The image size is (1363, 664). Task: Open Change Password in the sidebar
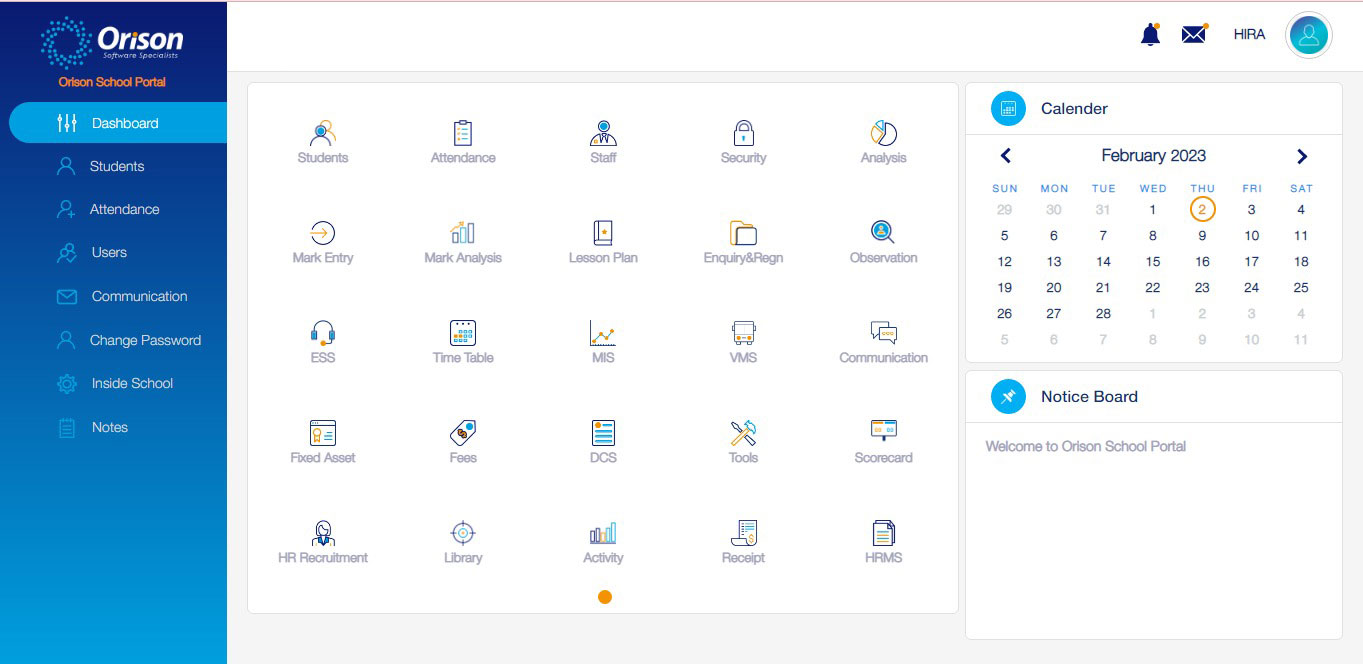[145, 340]
